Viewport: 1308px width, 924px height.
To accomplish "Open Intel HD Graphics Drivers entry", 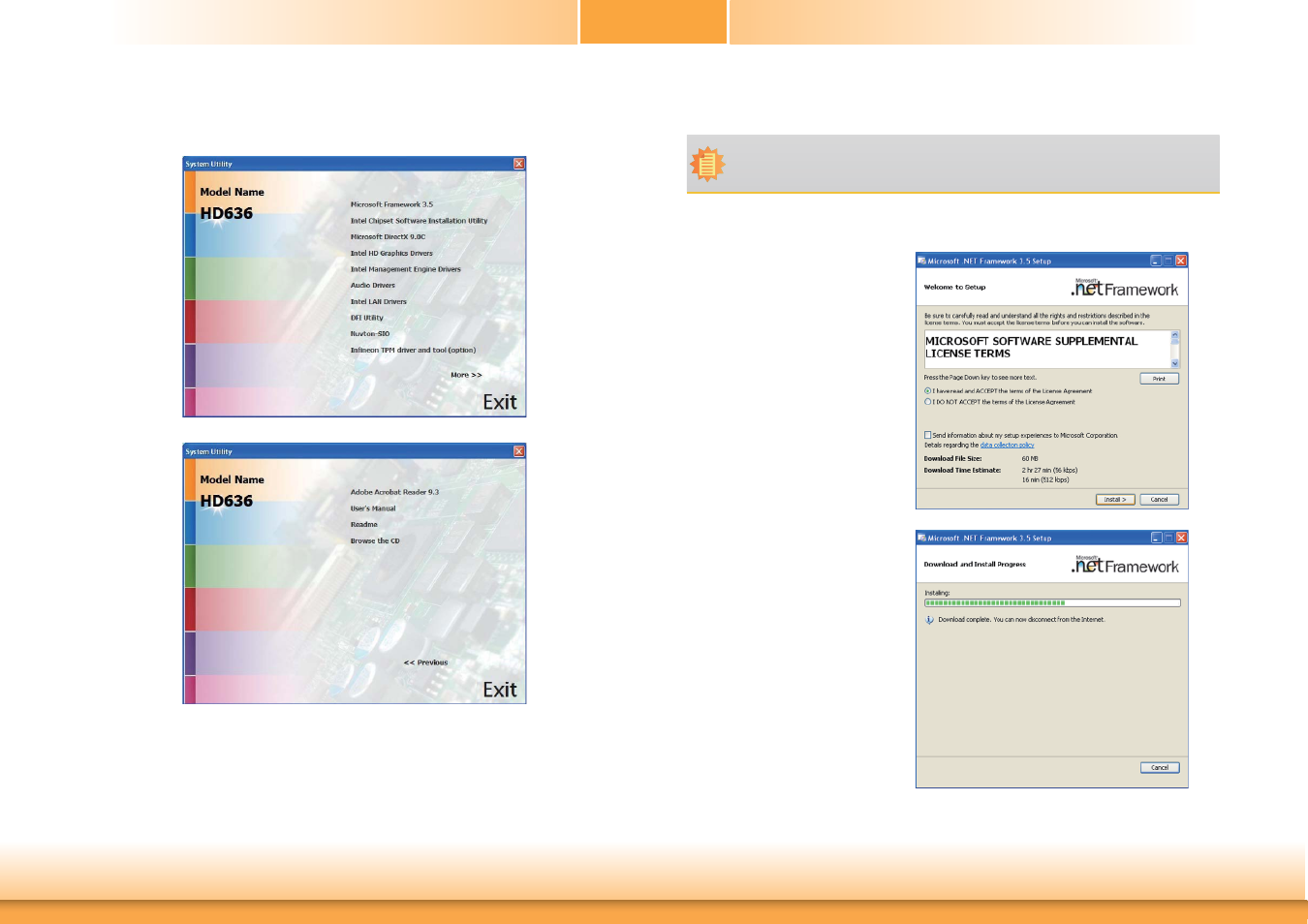I will [x=391, y=253].
